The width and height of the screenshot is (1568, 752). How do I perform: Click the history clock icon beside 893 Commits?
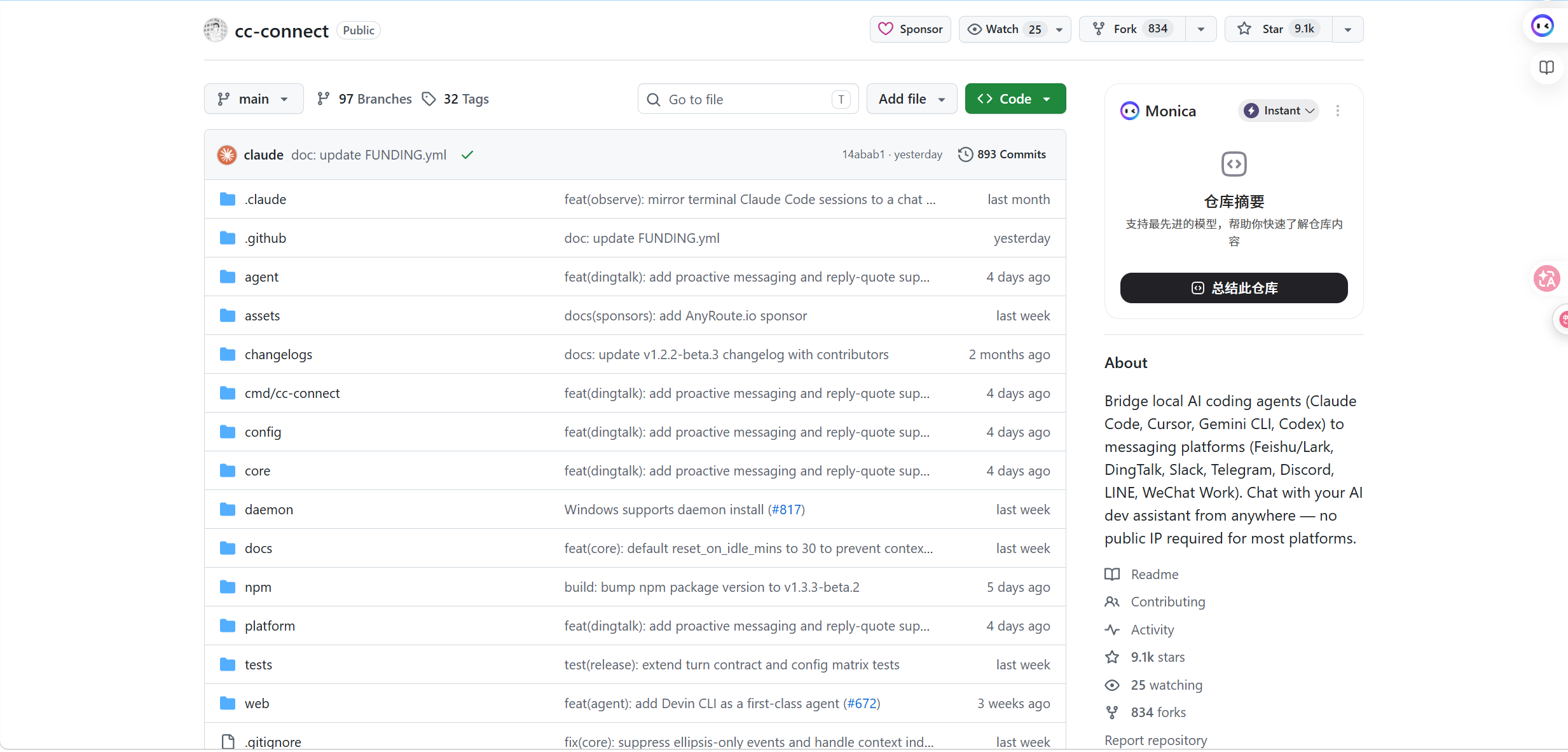[x=965, y=154]
